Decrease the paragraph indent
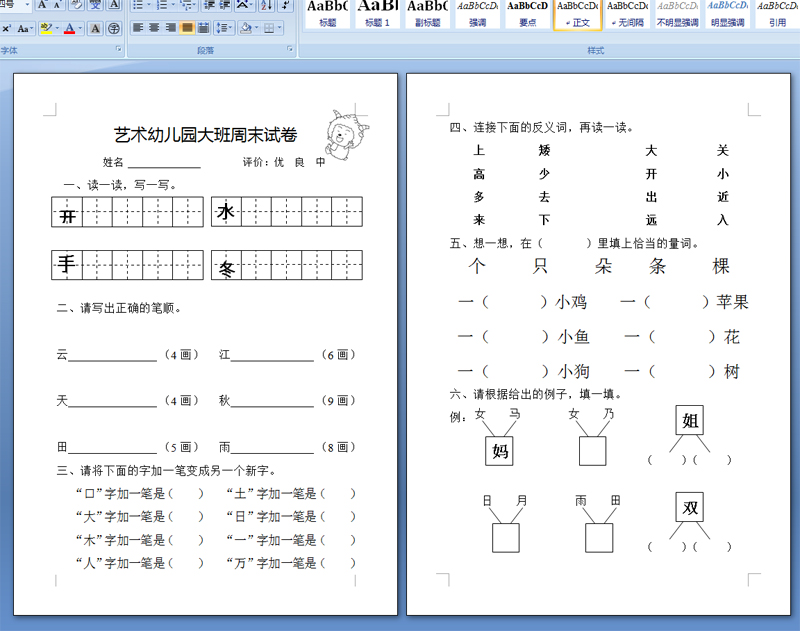 tap(209, 5)
